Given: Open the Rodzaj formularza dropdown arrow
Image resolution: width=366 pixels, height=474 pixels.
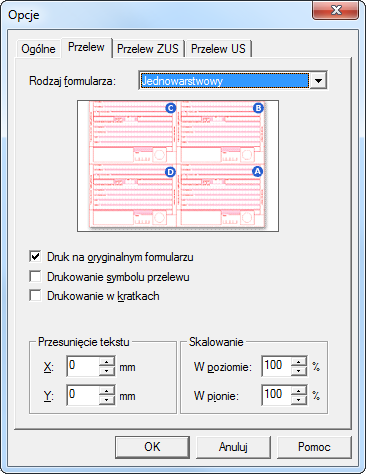Looking at the screenshot, I should coord(318,81).
